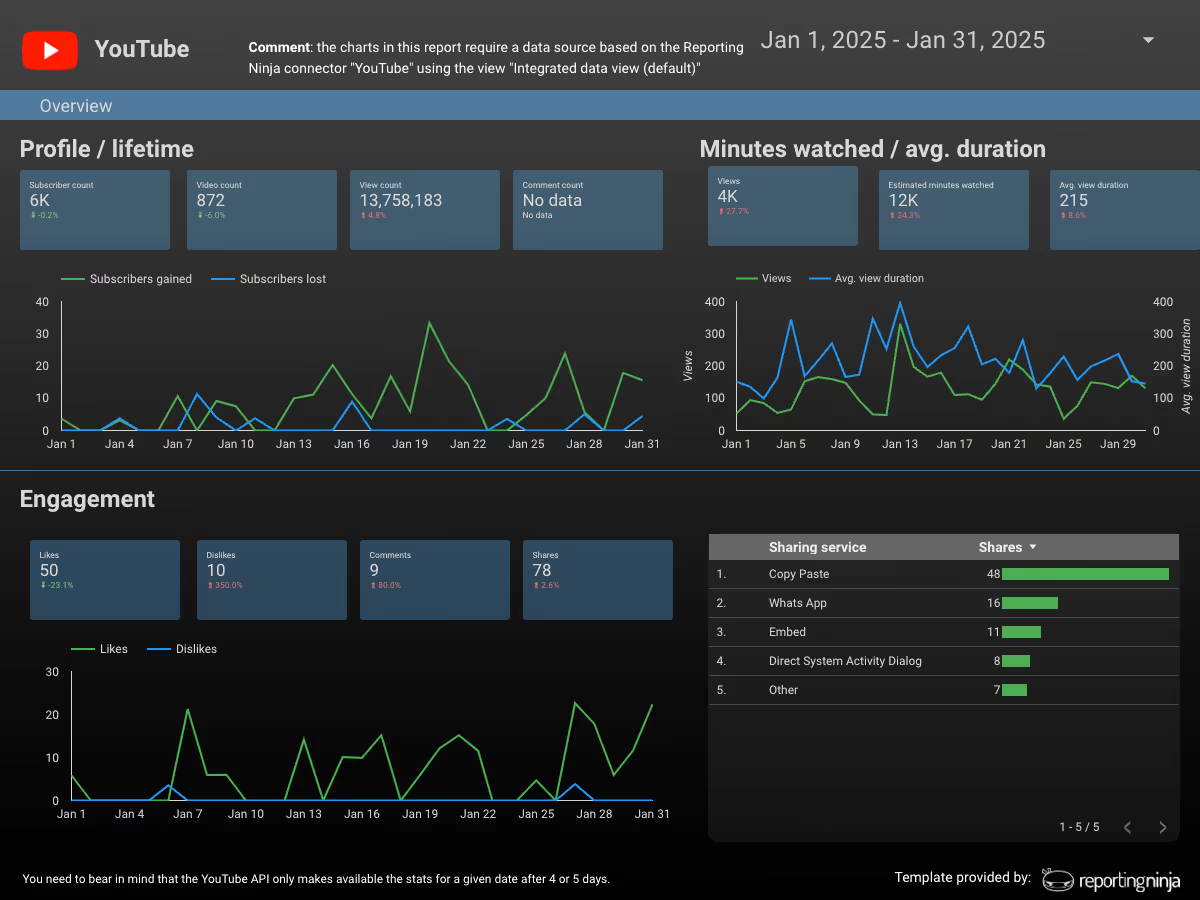The image size is (1200, 900).
Task: Click the Subscriber count scorecard
Action: (95, 210)
